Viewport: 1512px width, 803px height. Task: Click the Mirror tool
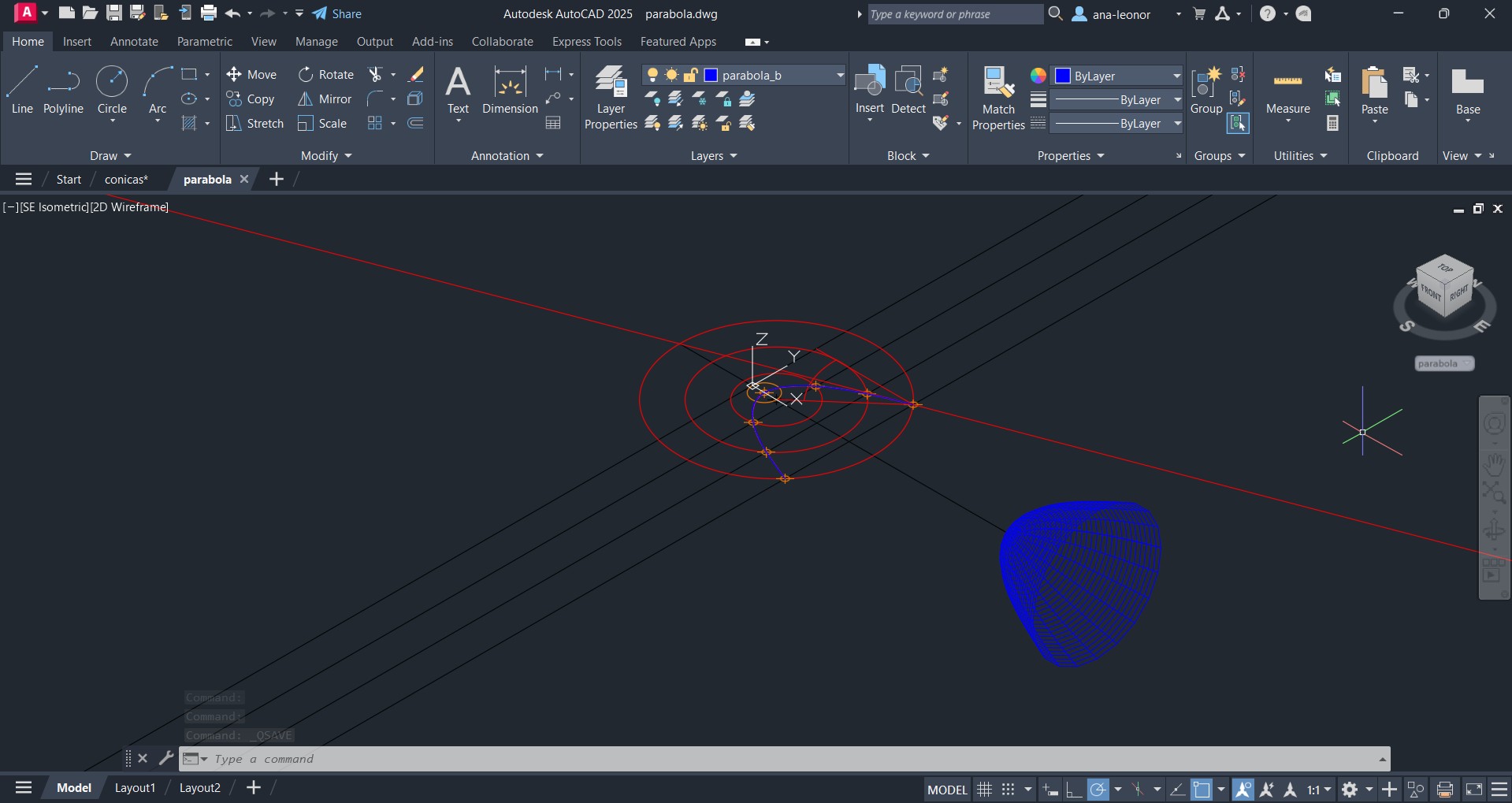[x=325, y=99]
